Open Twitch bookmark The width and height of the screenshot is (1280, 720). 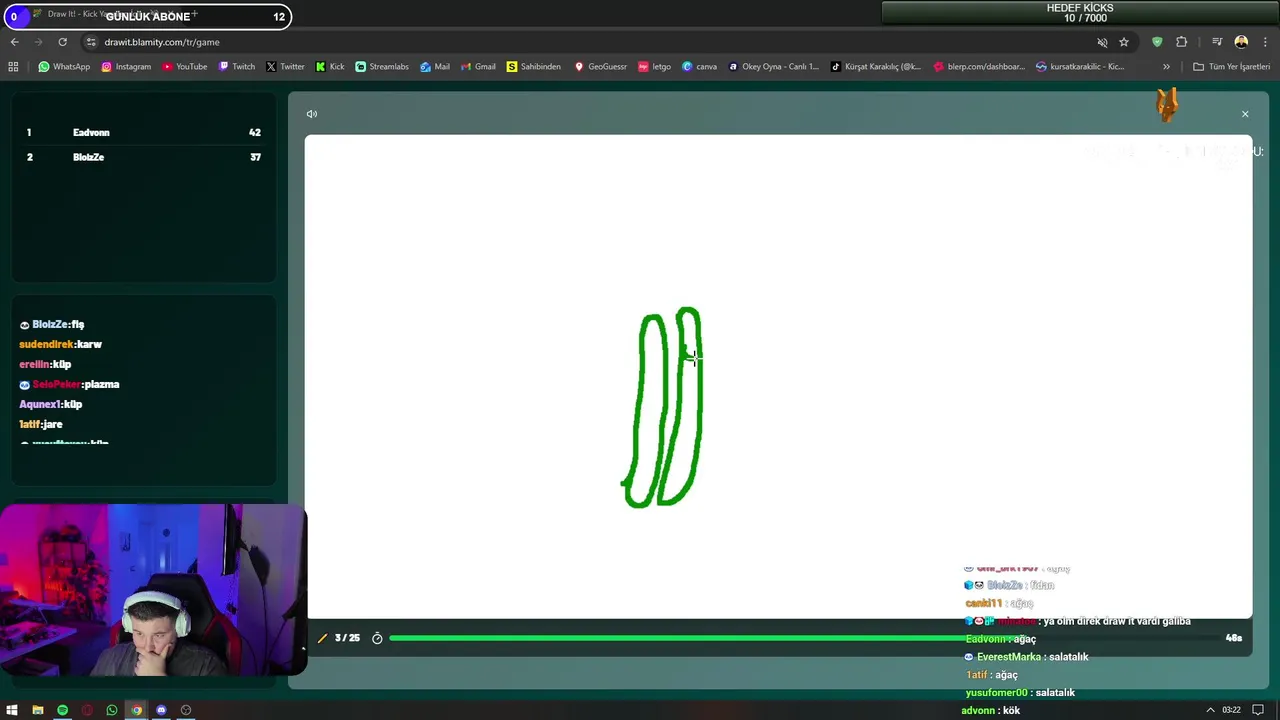click(237, 67)
